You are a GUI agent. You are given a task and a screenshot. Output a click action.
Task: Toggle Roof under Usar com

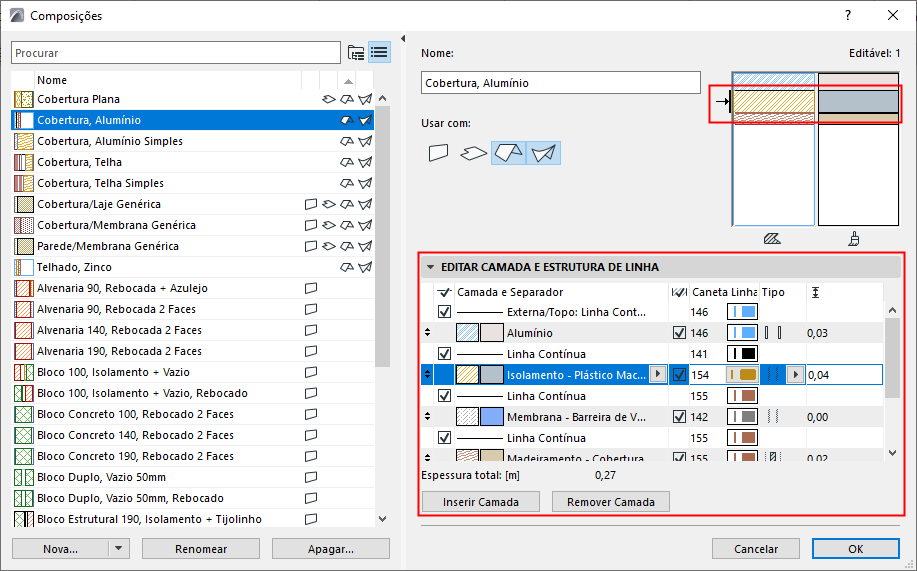point(508,153)
